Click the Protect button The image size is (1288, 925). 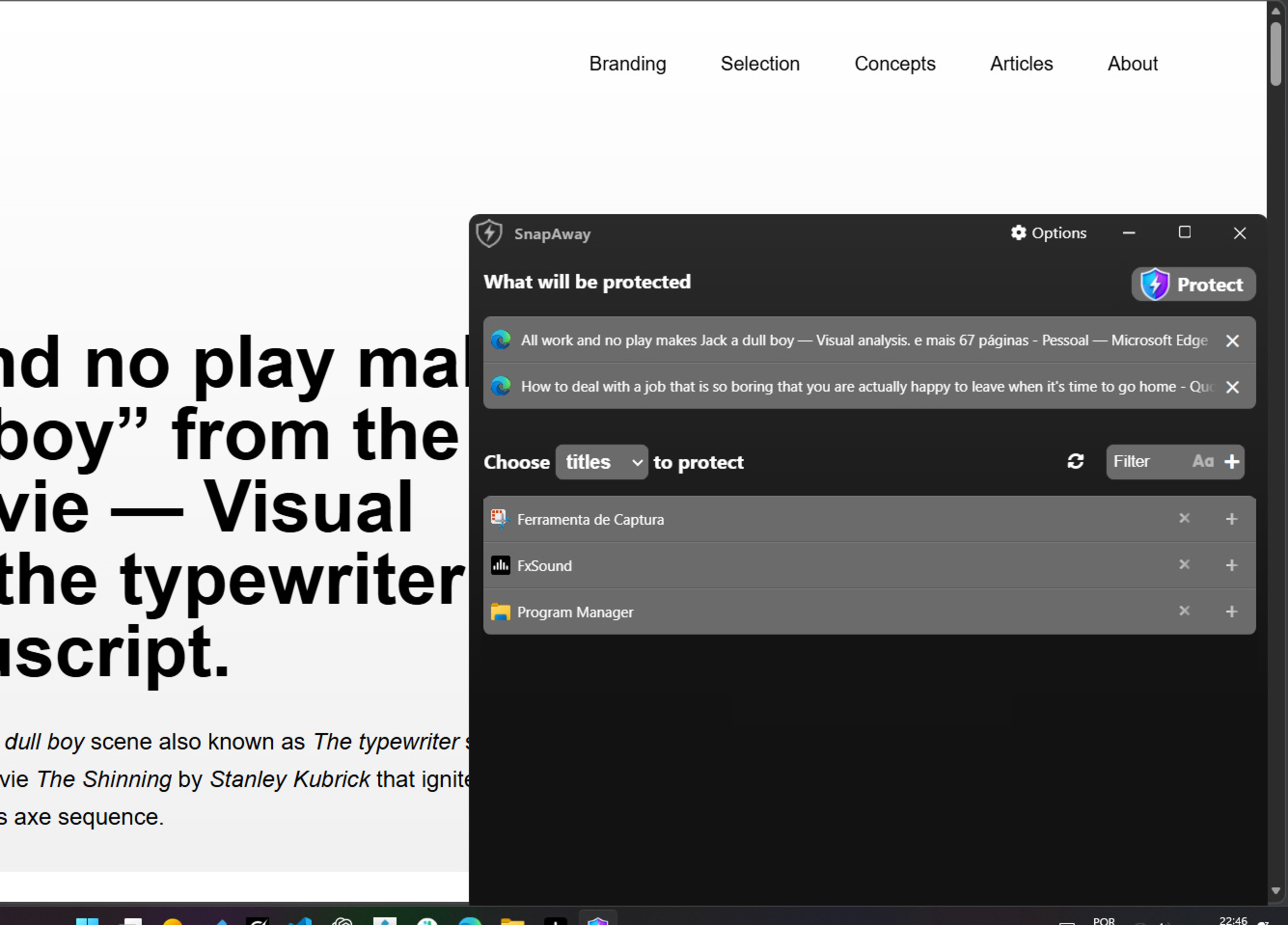tap(1193, 285)
